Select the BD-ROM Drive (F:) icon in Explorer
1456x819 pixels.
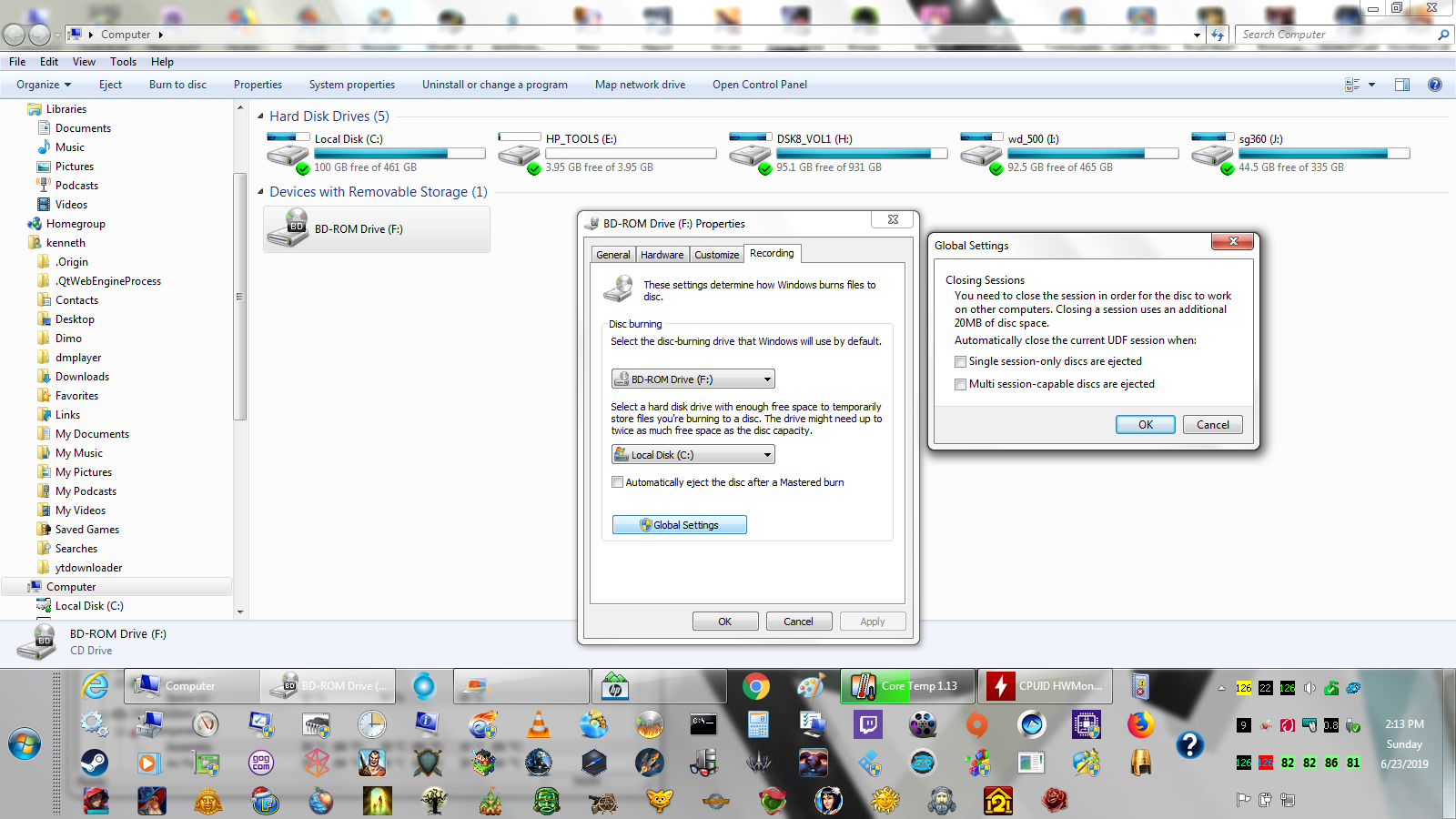point(288,228)
